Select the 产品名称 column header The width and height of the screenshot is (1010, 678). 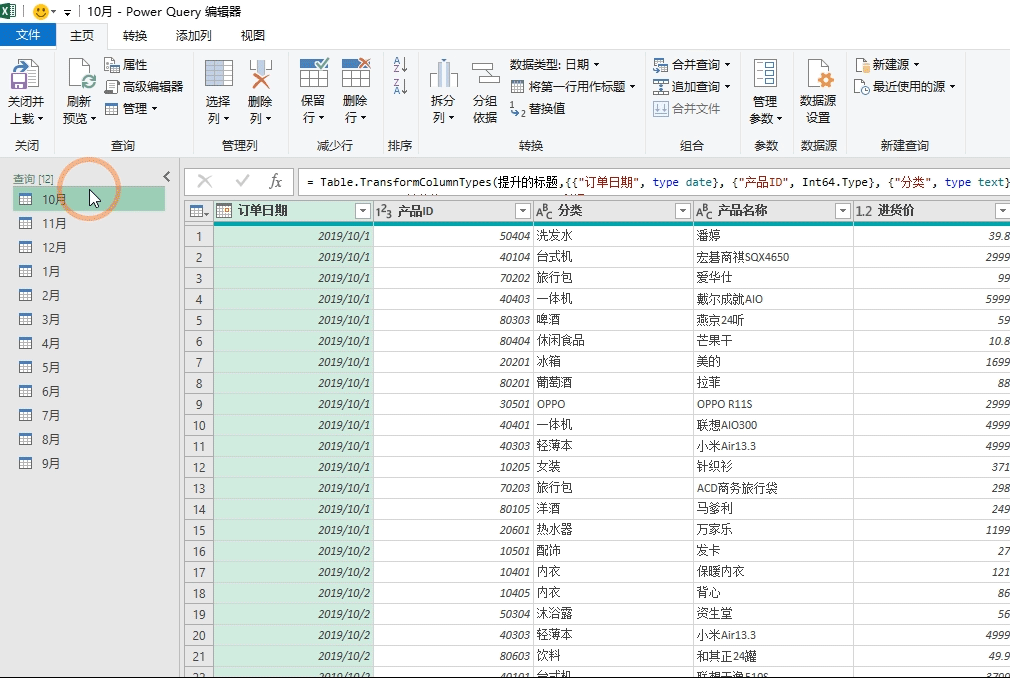pyautogui.click(x=773, y=211)
